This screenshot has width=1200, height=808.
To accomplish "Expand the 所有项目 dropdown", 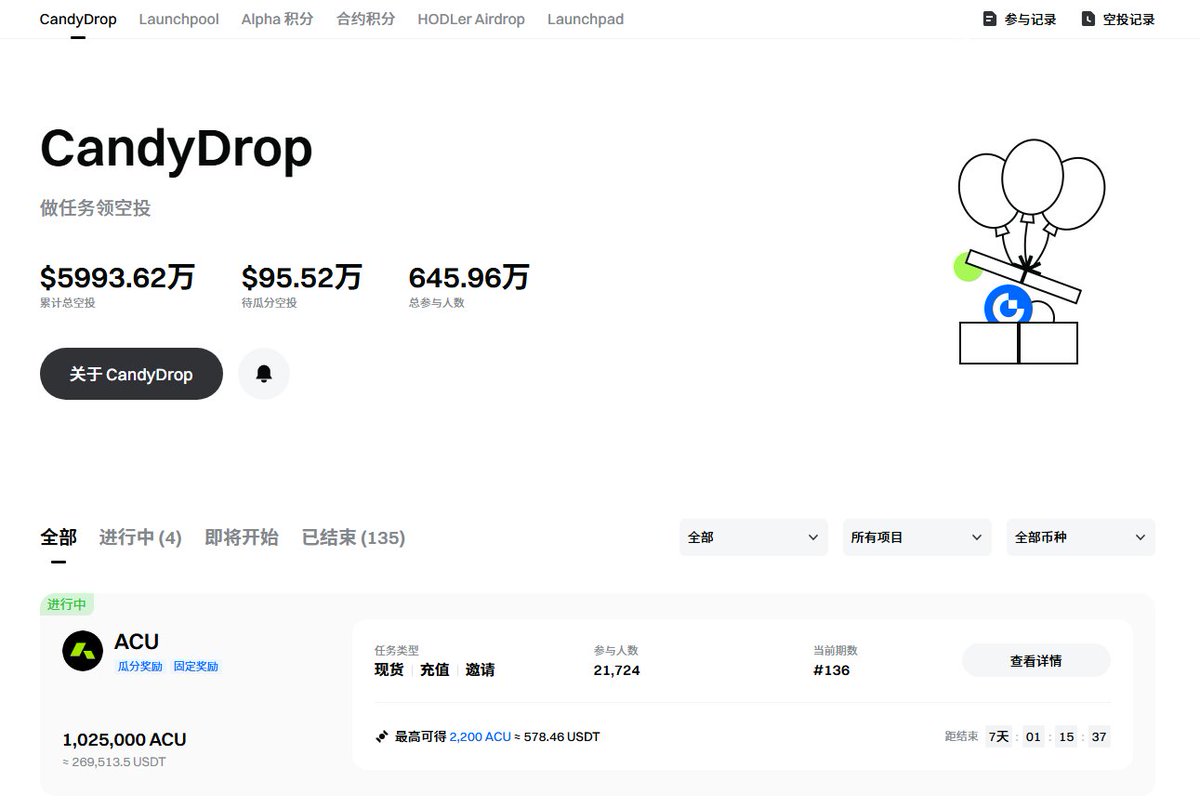I will (x=916, y=537).
